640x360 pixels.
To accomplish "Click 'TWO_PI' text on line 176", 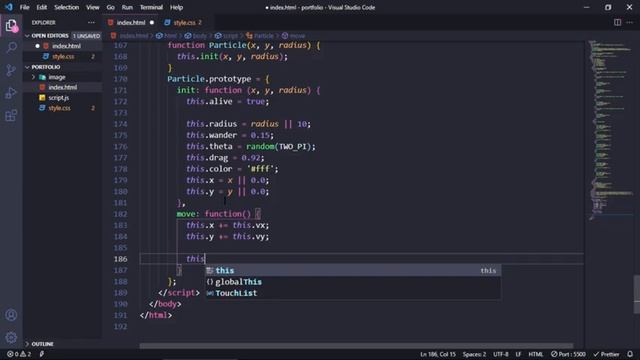I will 293,146.
